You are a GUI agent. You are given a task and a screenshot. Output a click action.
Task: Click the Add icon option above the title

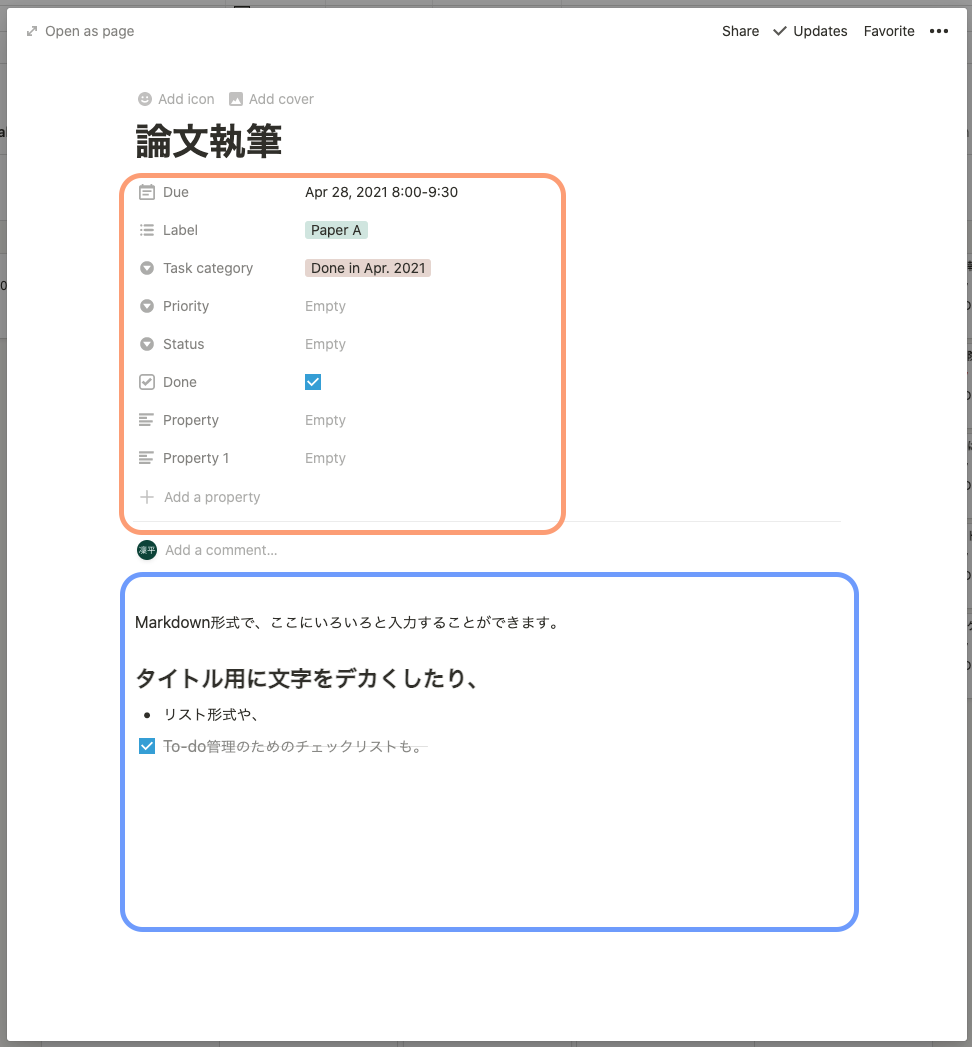(175, 99)
